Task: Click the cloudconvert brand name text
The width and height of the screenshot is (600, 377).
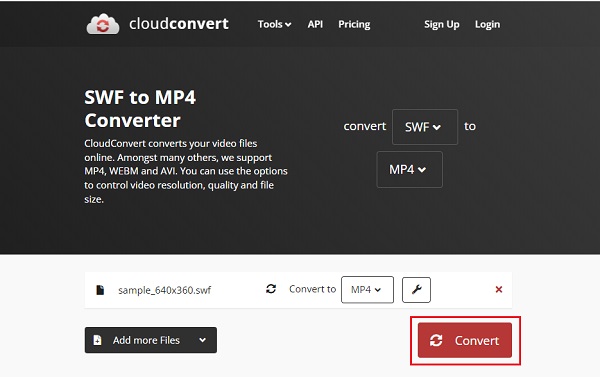Action: (x=179, y=24)
